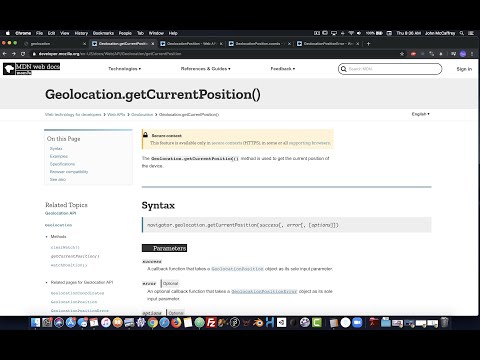The image size is (480, 360).
Task: Click the Geolocation breadcrumb link
Action: 142,114
